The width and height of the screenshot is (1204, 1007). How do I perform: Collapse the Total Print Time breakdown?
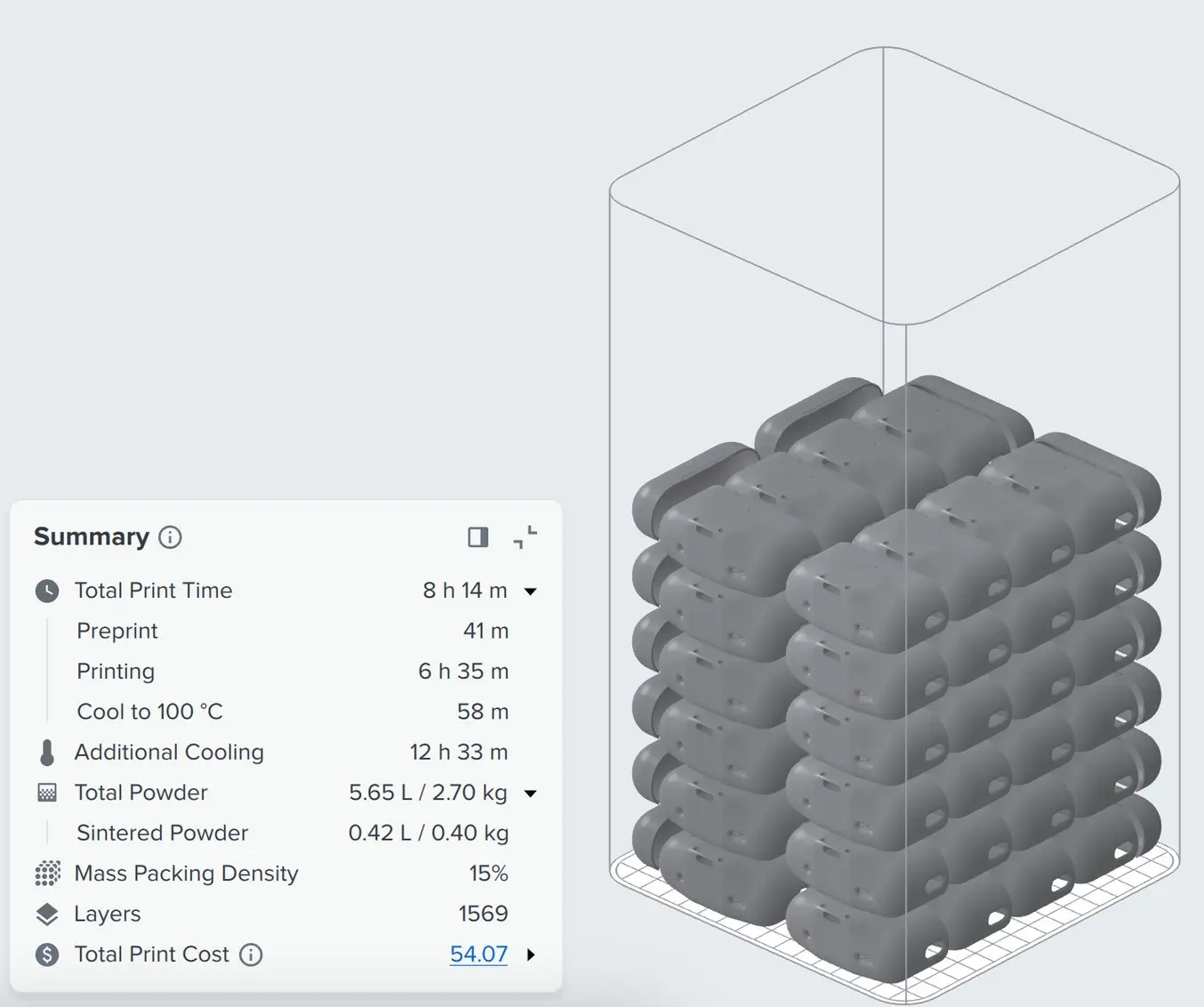(531, 592)
